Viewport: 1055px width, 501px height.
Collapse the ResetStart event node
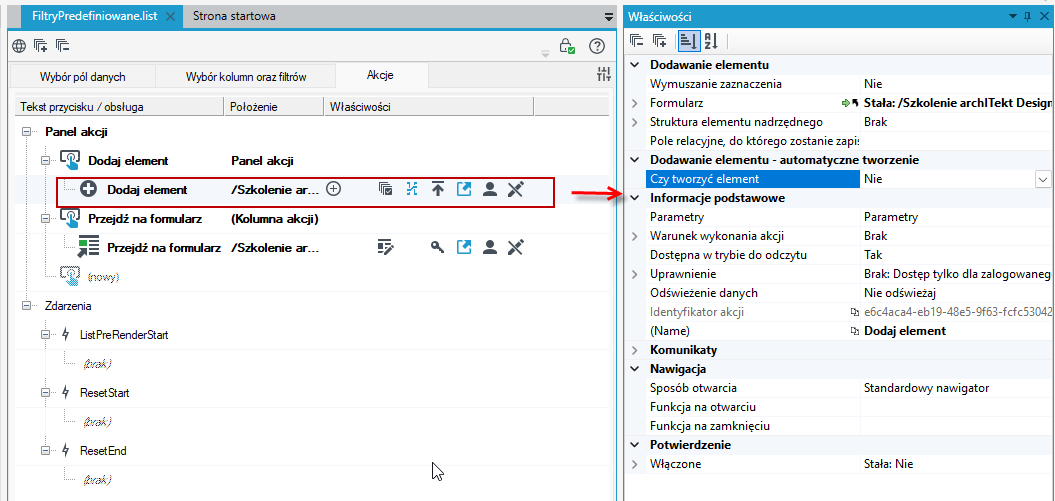click(x=46, y=392)
